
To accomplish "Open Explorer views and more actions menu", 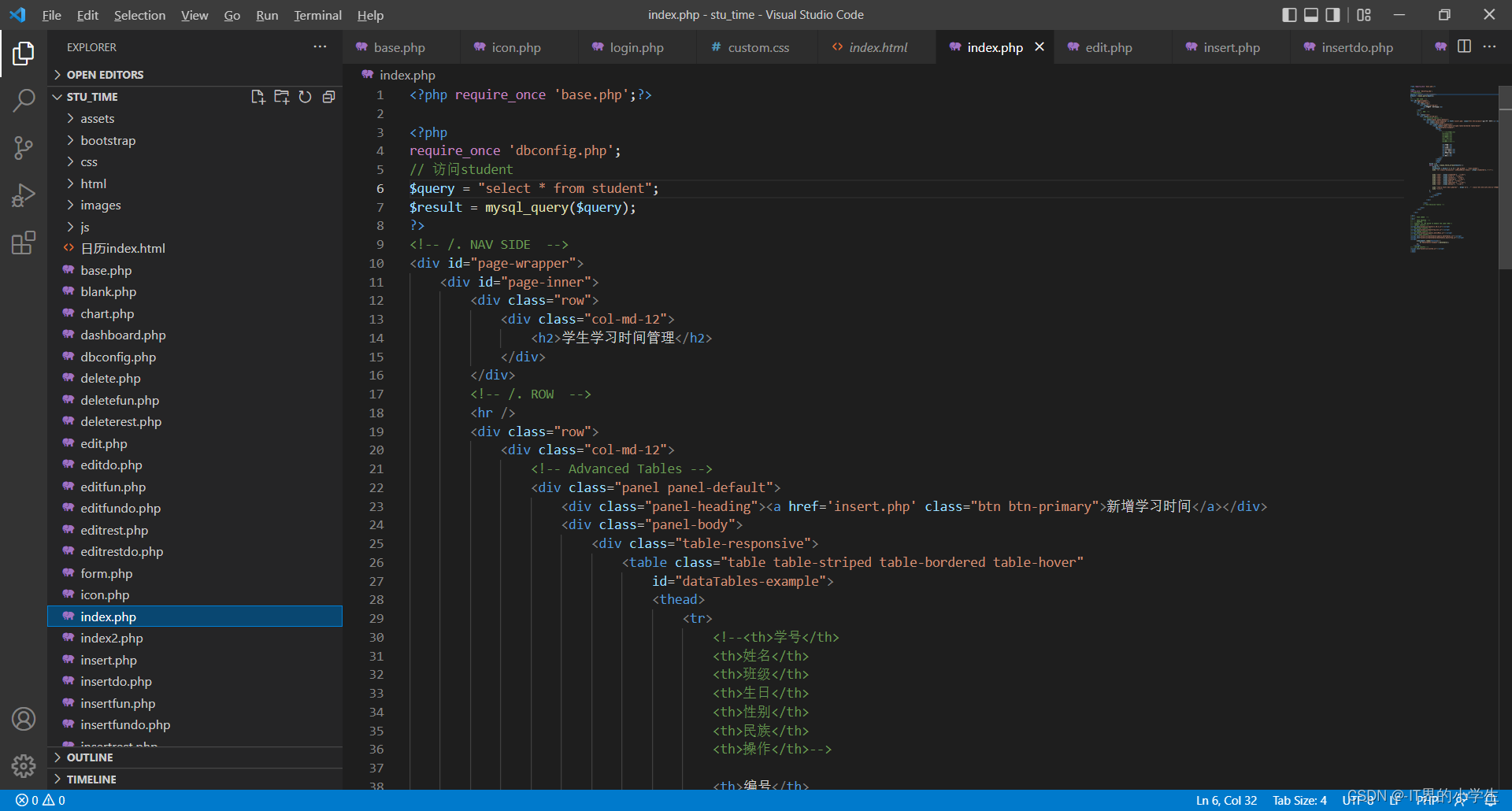I will tap(320, 47).
